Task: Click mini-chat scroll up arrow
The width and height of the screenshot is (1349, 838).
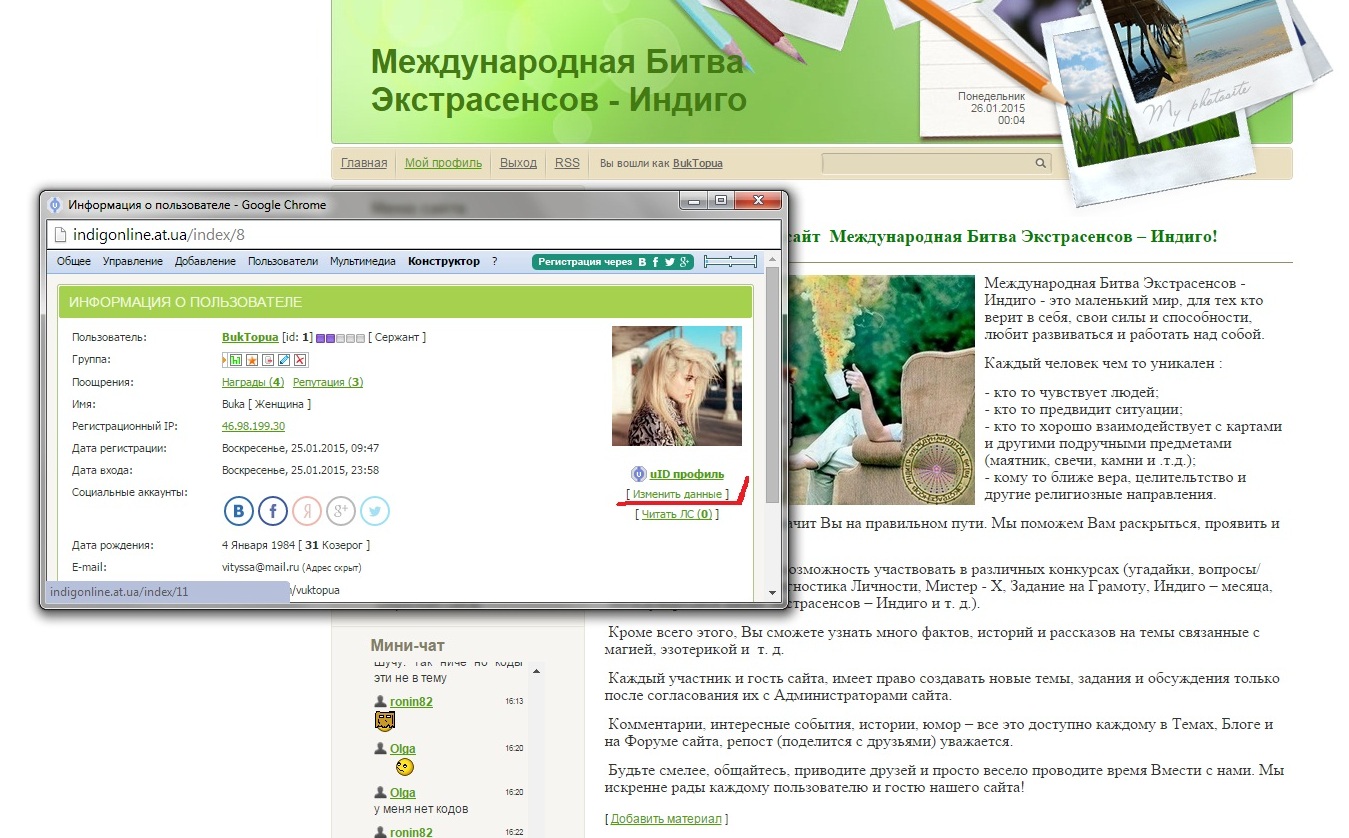Action: pos(536,671)
